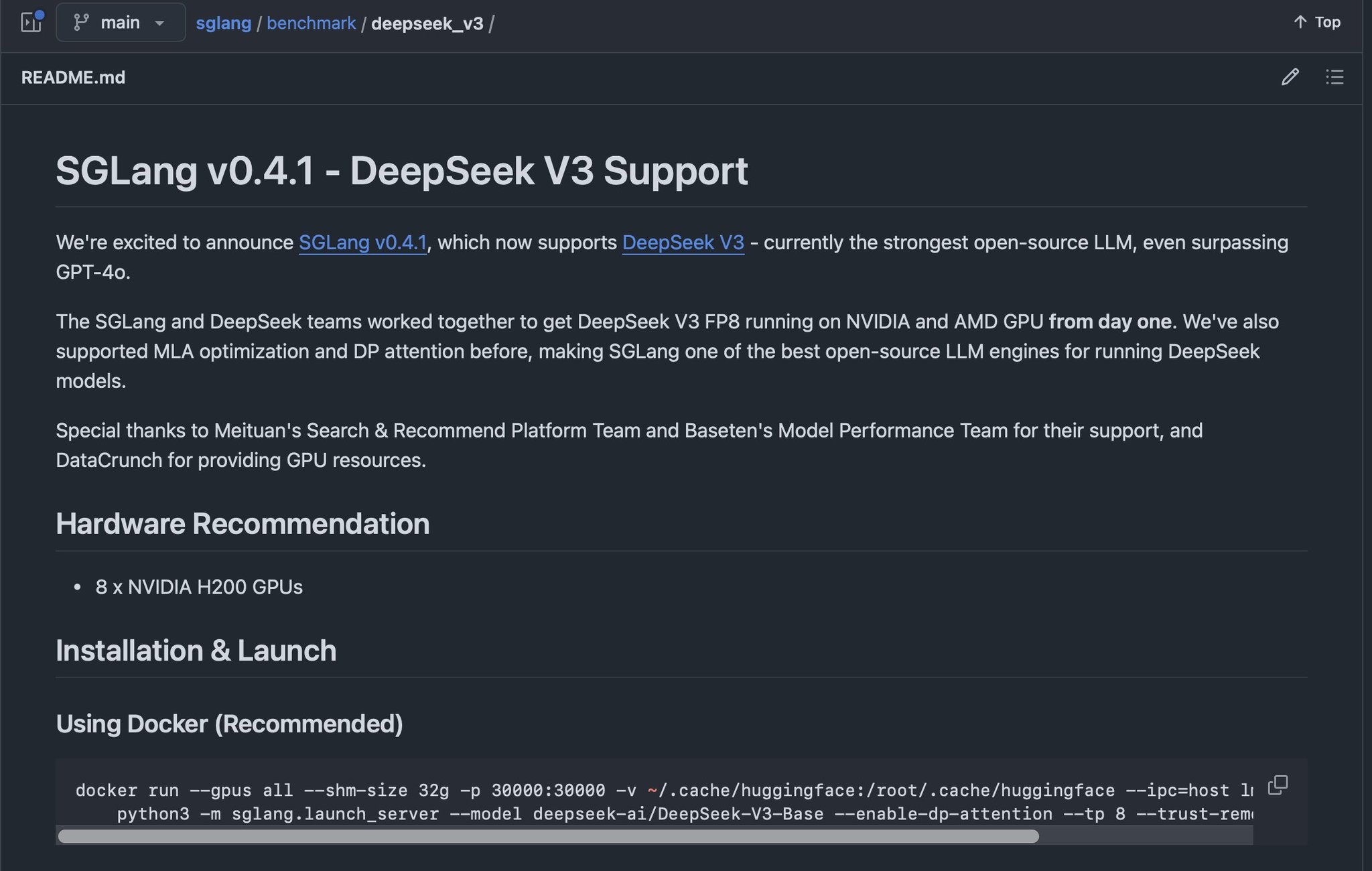Open the SGLang v0.4.1 link

[x=362, y=243]
